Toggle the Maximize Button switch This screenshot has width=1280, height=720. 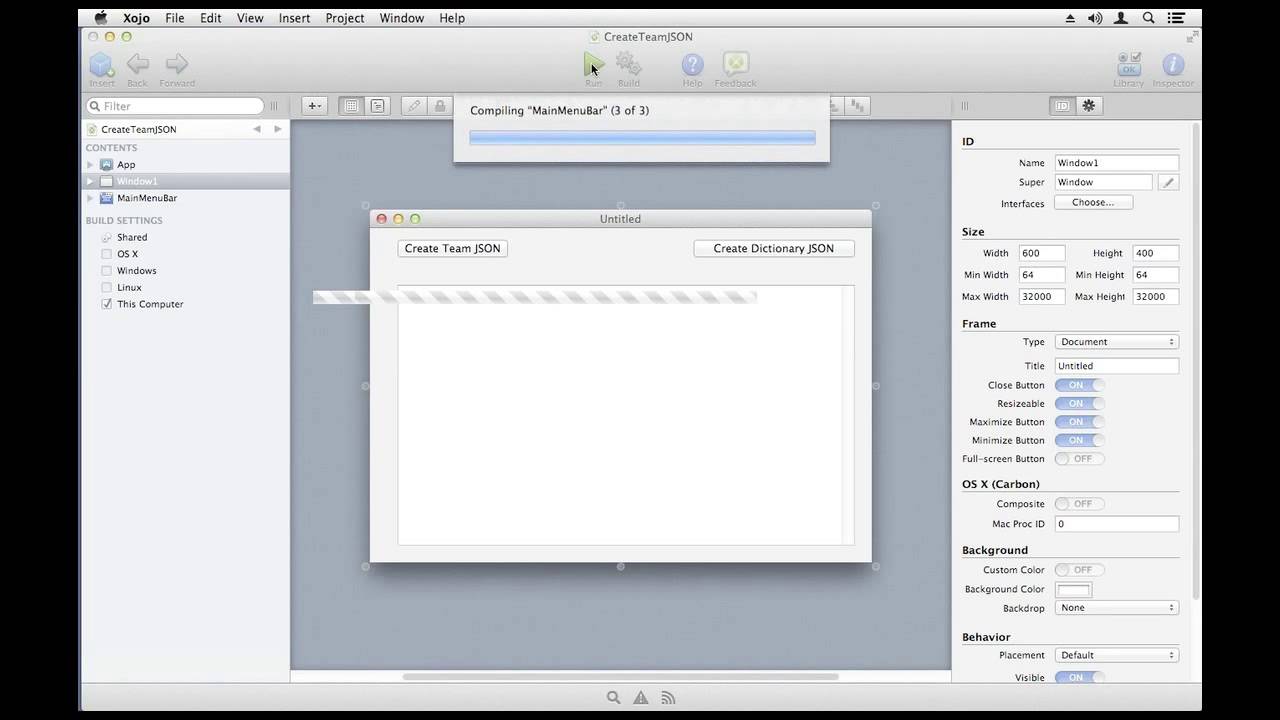coord(1079,422)
